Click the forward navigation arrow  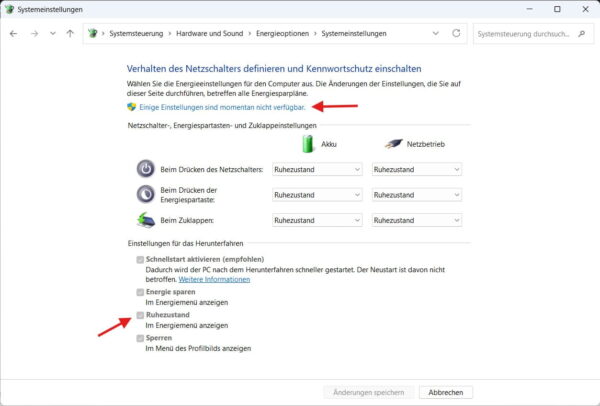pos(34,34)
